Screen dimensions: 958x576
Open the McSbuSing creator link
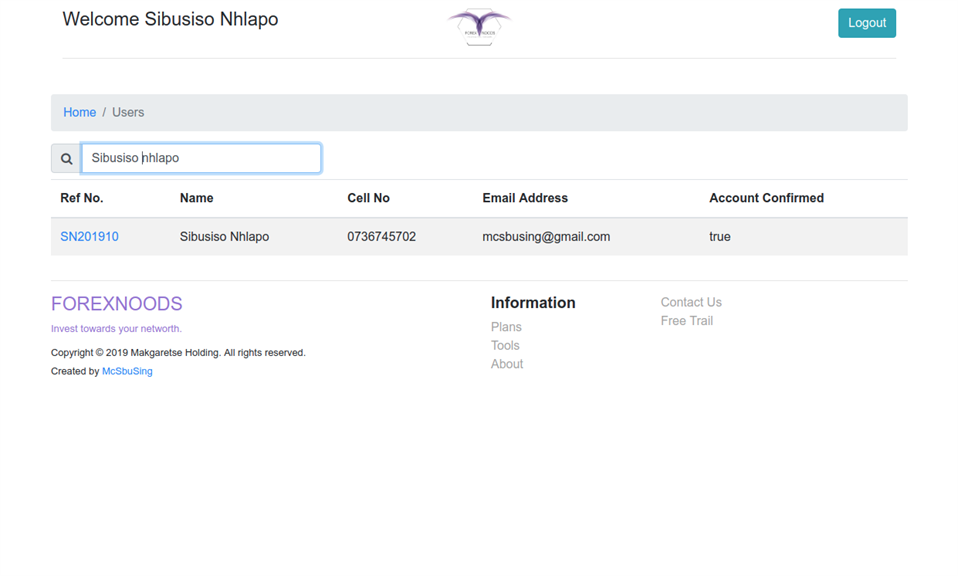(x=127, y=371)
